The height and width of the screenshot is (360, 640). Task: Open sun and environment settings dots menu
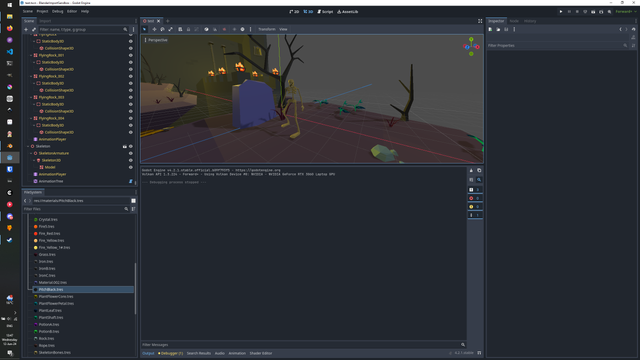click(251, 29)
